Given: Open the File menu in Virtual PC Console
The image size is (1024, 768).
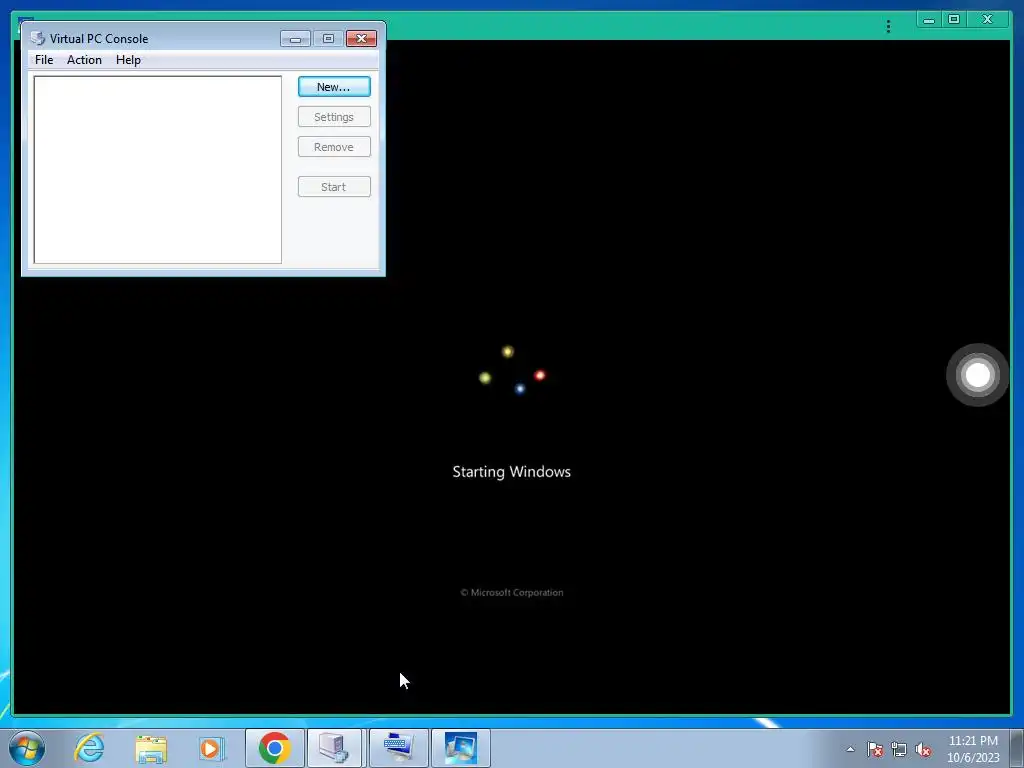Looking at the screenshot, I should point(44,59).
